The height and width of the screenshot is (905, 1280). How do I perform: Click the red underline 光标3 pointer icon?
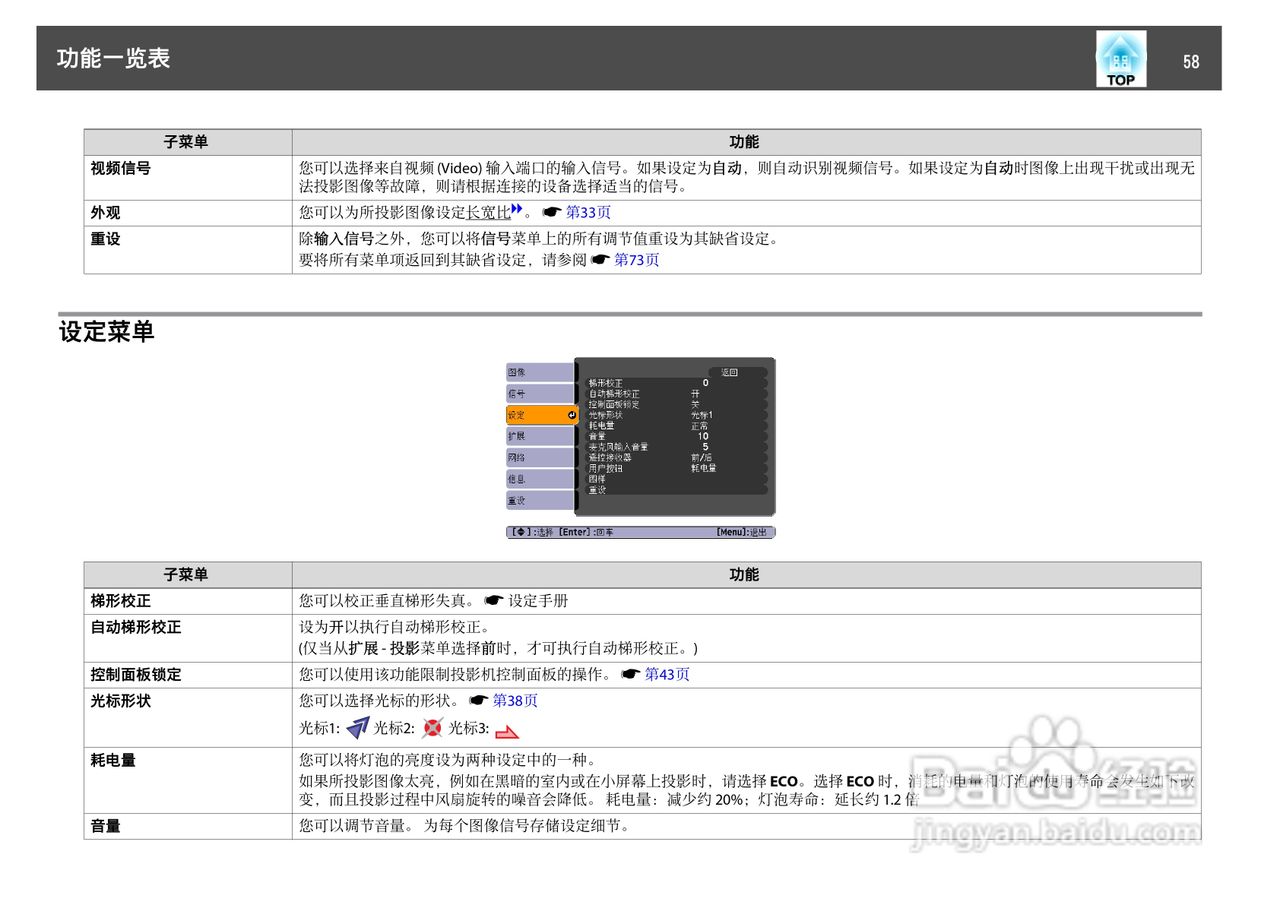pos(507,731)
